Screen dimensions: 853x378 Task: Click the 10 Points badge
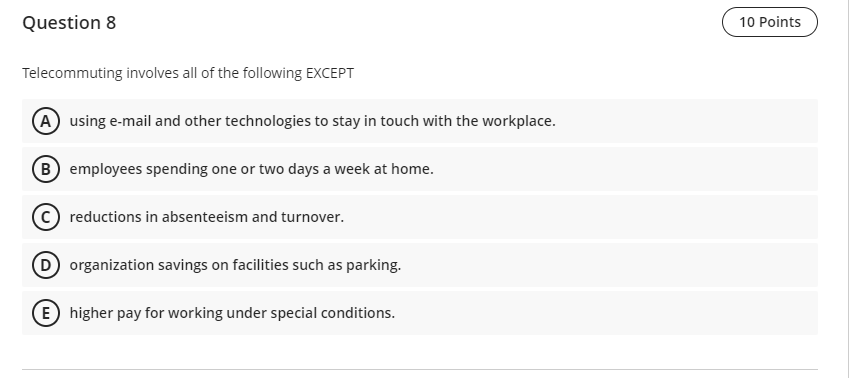click(x=769, y=22)
